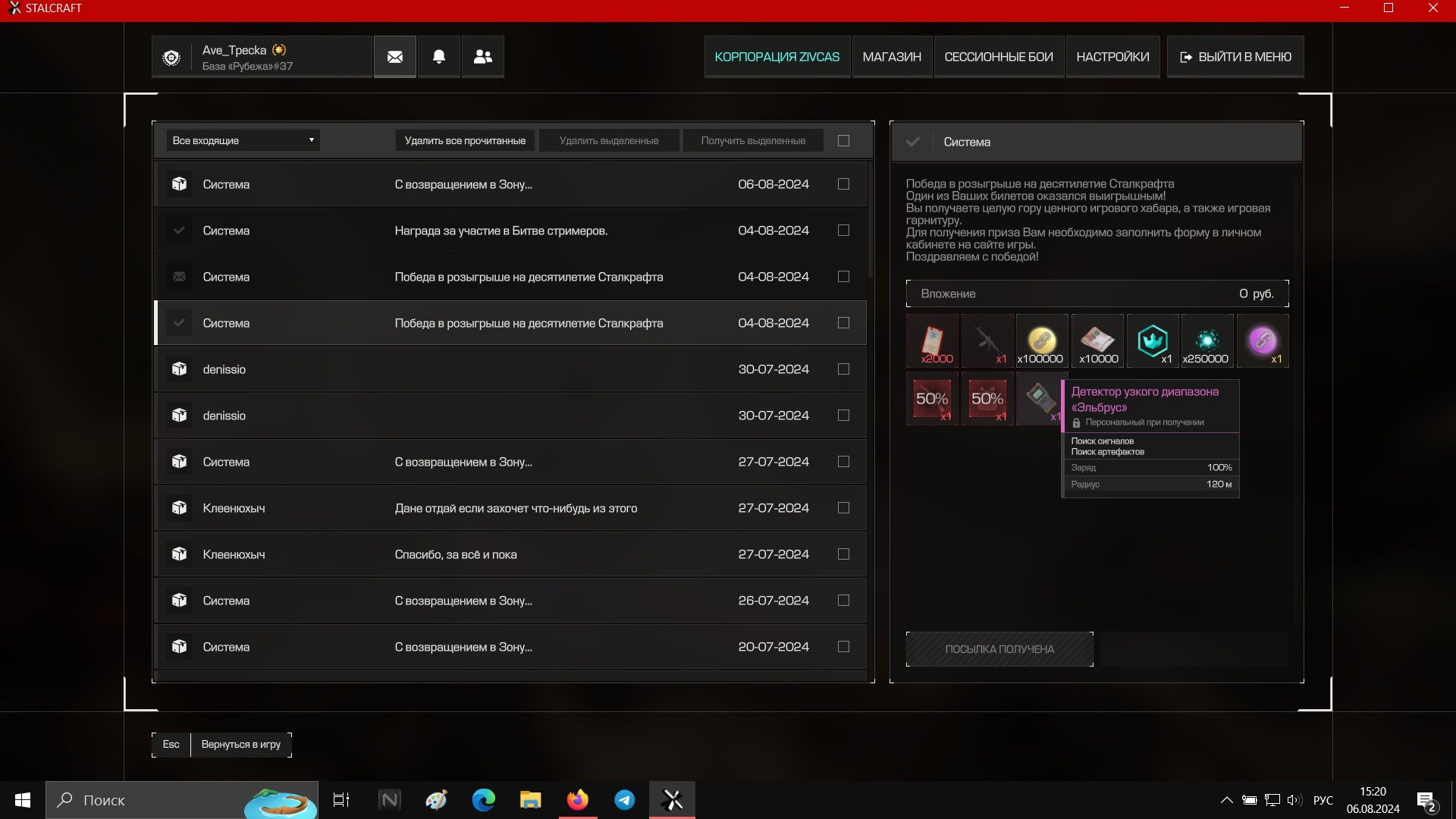Click the Вложение 0 руб. header
This screenshot has width=1456, height=819.
point(1097,293)
